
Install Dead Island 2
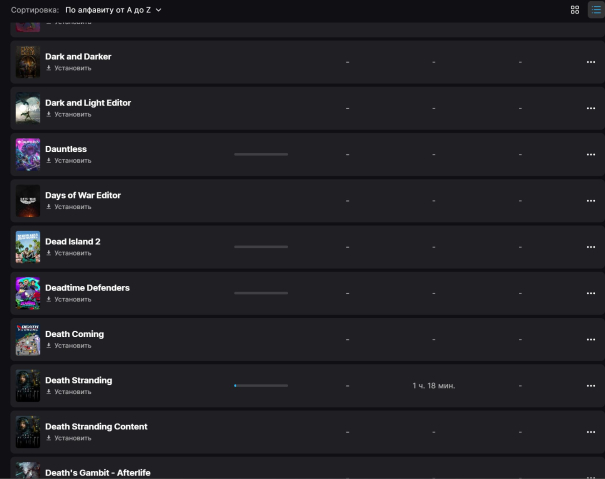[x=72, y=253]
